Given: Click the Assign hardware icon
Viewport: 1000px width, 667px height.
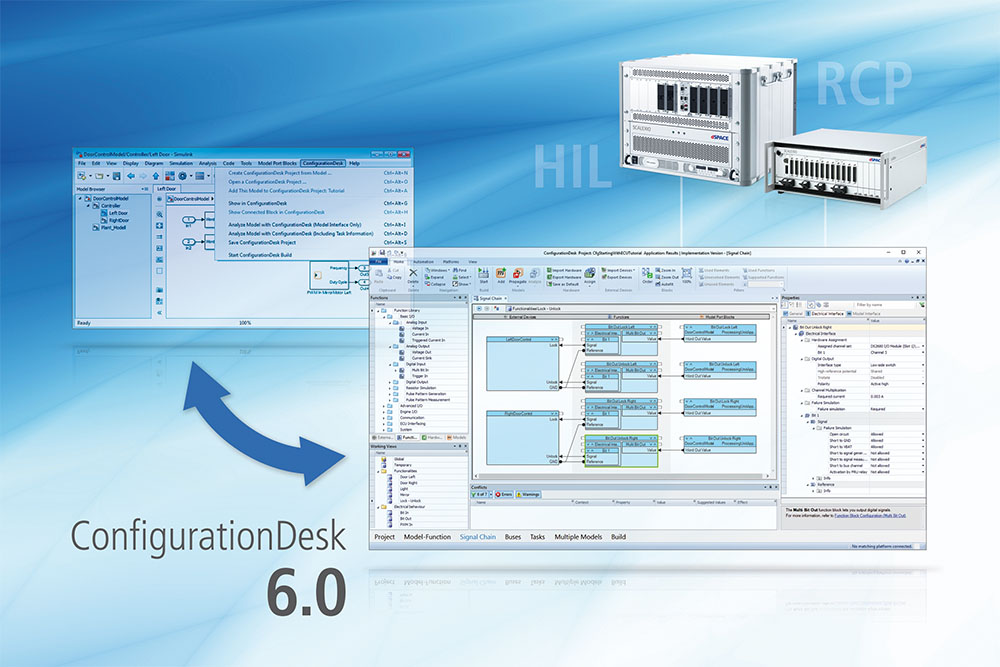Looking at the screenshot, I should [x=589, y=275].
